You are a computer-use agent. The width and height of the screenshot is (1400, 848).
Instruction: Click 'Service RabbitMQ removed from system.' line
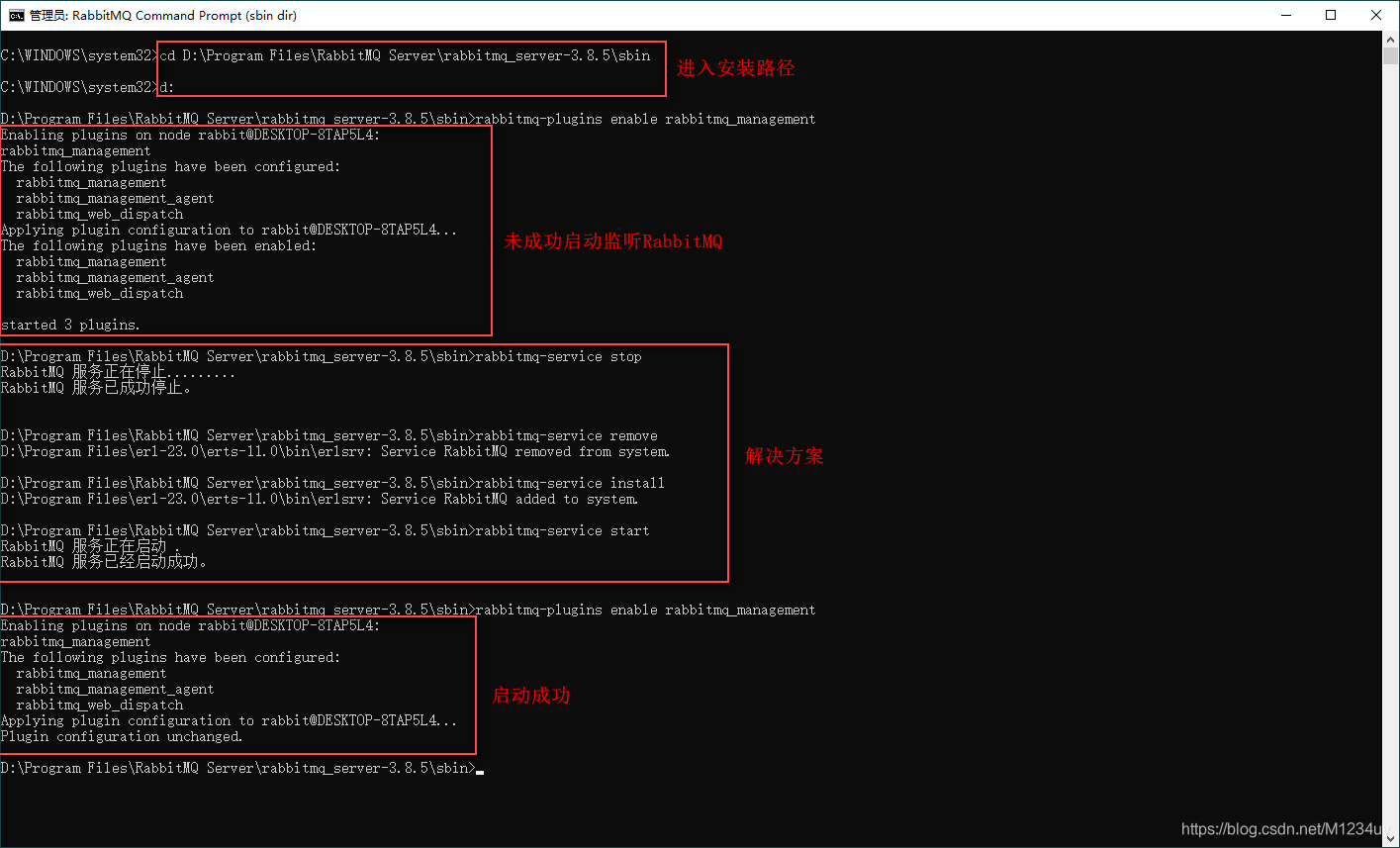coord(335,451)
